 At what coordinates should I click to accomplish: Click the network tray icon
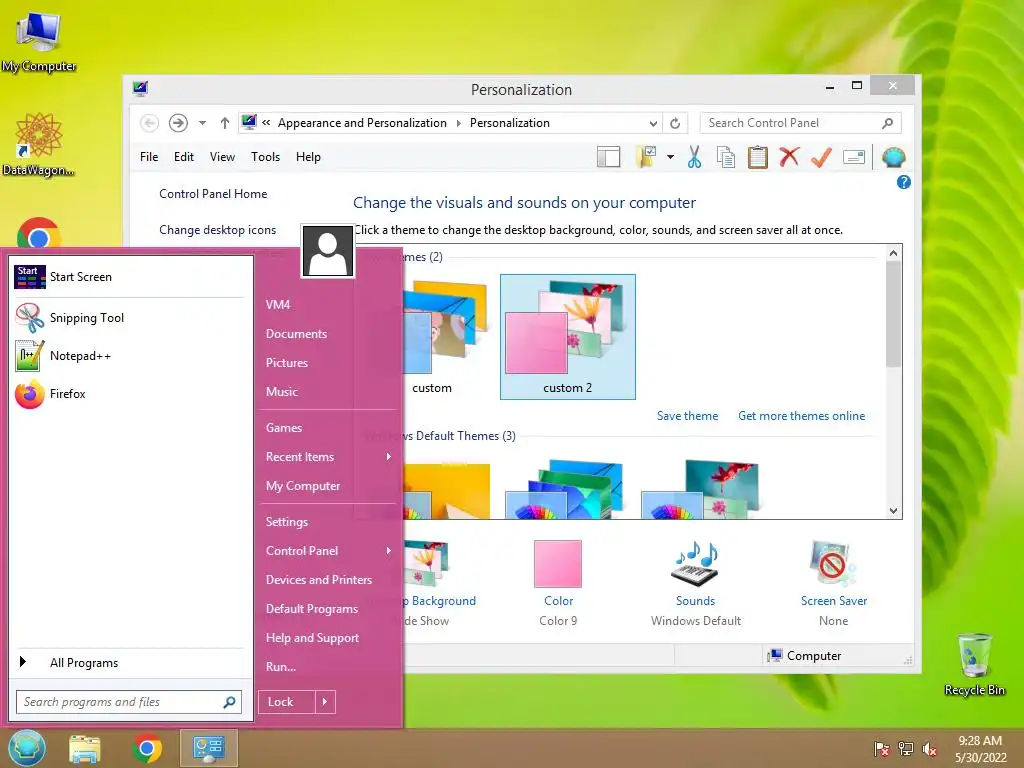(x=906, y=749)
